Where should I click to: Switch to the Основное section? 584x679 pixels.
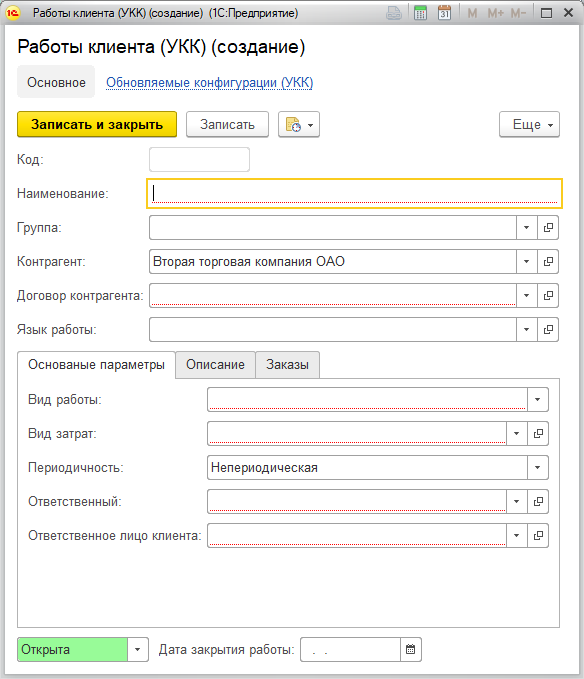click(56, 82)
